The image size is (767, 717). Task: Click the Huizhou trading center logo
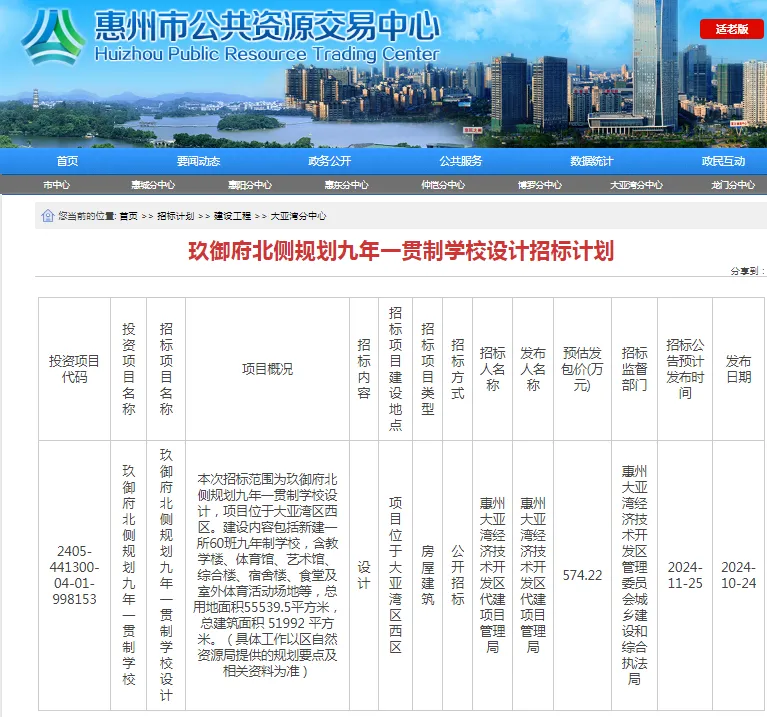pyautogui.click(x=52, y=37)
